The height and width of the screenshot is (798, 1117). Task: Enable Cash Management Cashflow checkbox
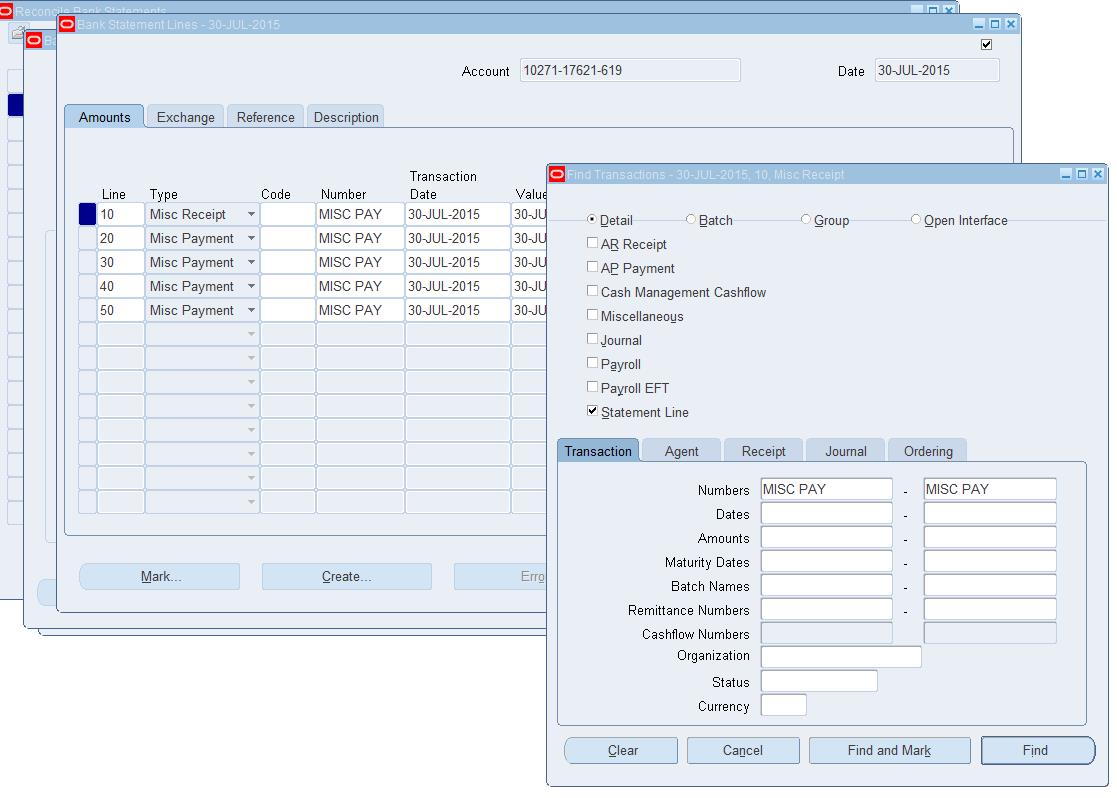(592, 291)
